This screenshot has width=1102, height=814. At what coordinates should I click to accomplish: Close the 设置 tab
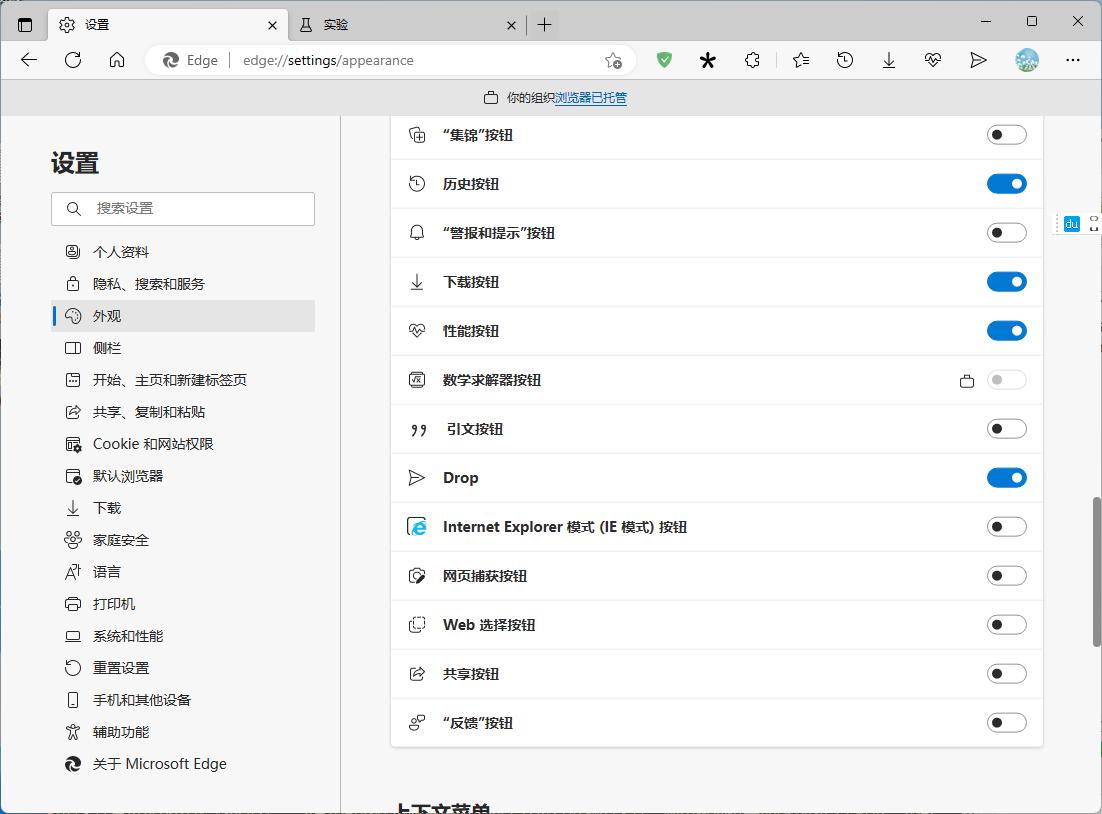point(273,25)
